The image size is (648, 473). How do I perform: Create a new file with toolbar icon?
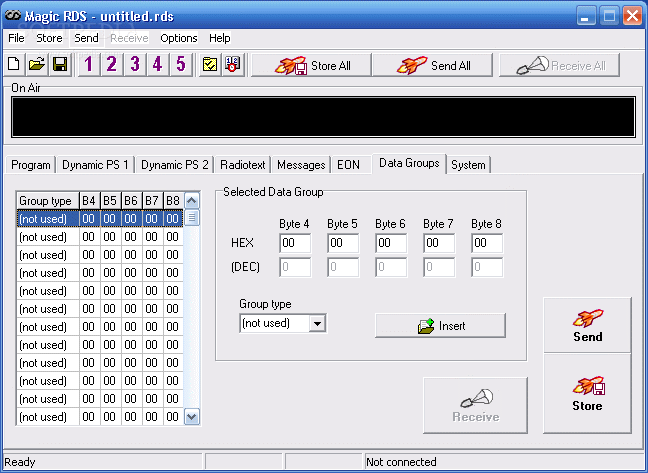tap(14, 64)
